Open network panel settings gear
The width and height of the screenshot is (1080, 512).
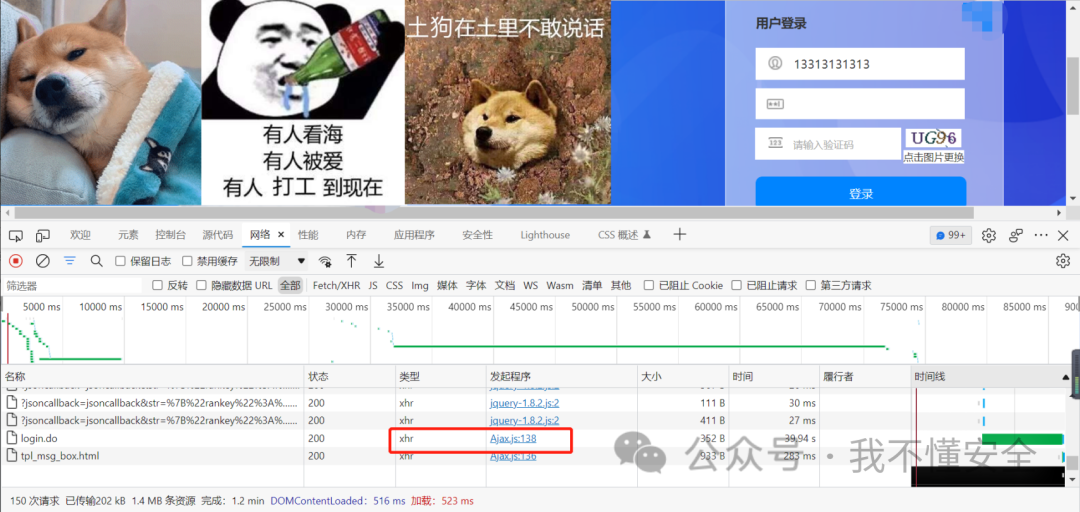coord(1063,261)
